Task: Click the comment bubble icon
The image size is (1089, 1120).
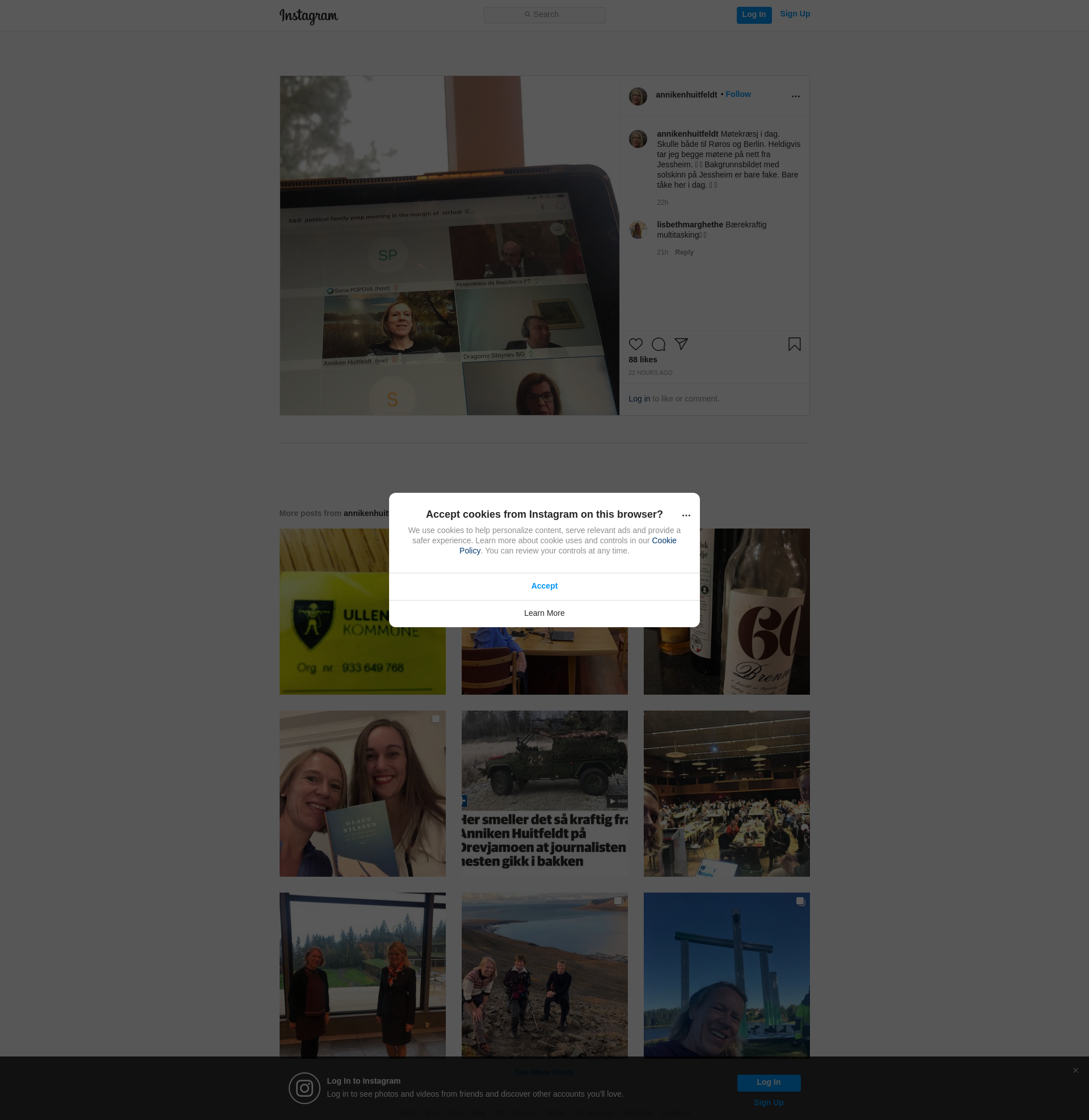Action: [x=659, y=344]
